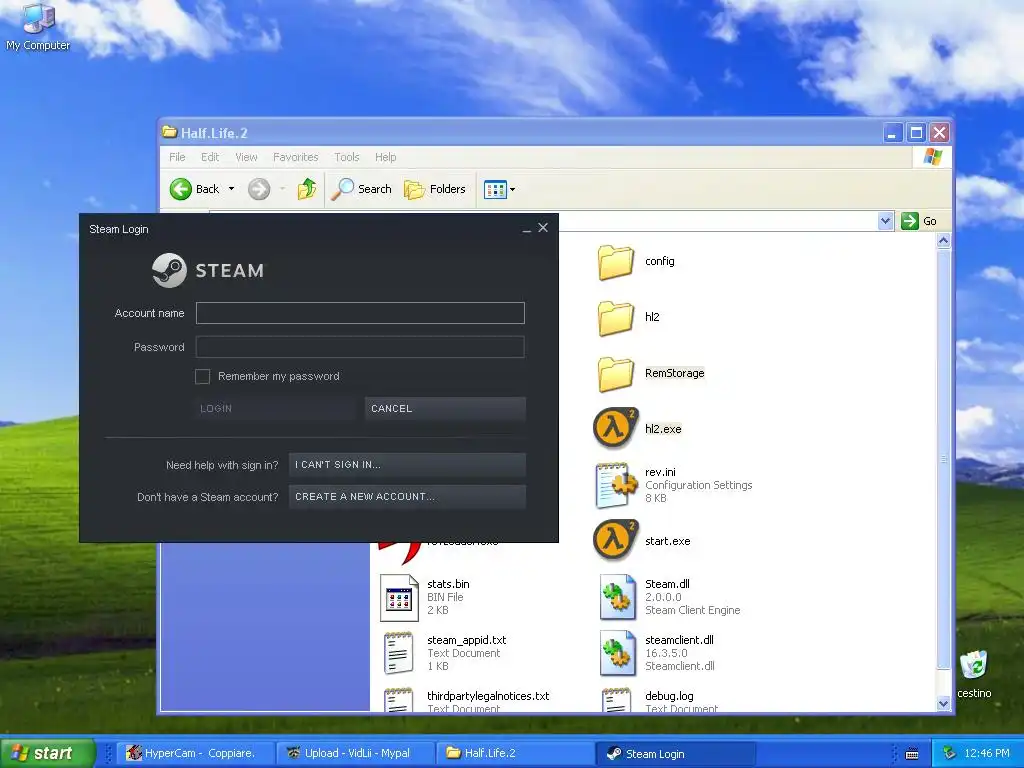Image resolution: width=1024 pixels, height=768 pixels.
Task: Click scroll up arrow in Explorer file list
Action: point(943,241)
